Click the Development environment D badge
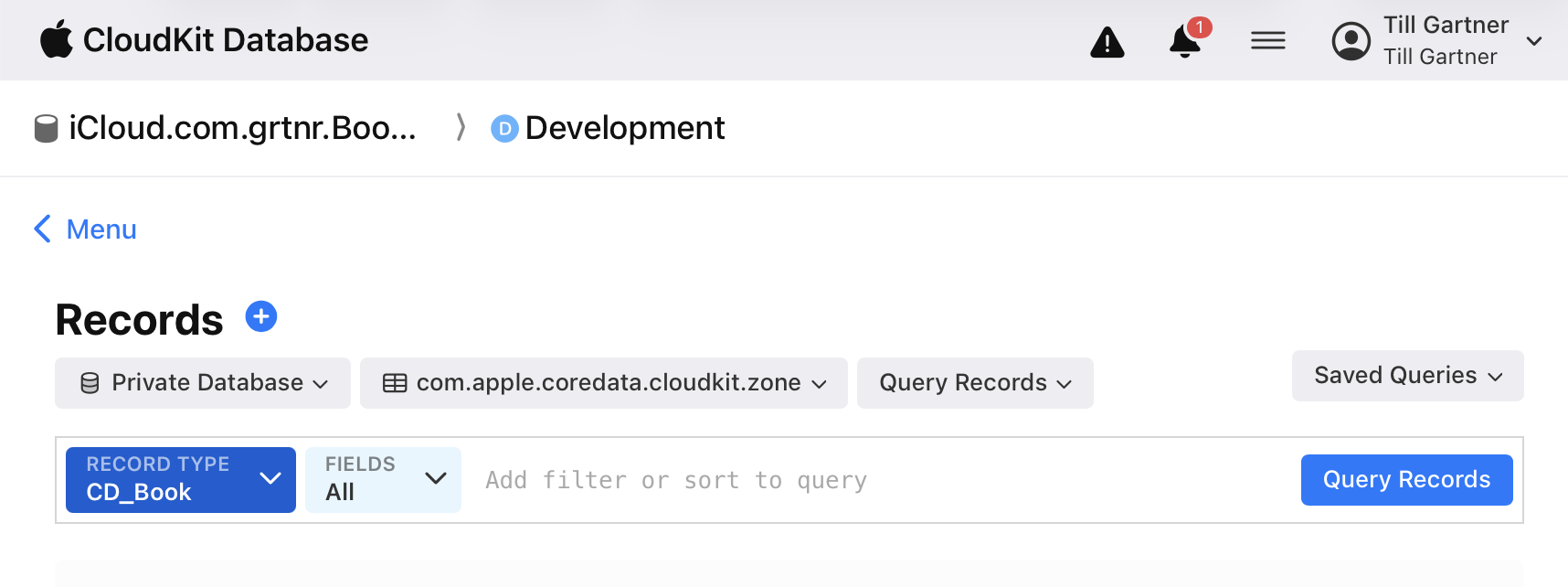Image resolution: width=1568 pixels, height=587 pixels. point(504,129)
